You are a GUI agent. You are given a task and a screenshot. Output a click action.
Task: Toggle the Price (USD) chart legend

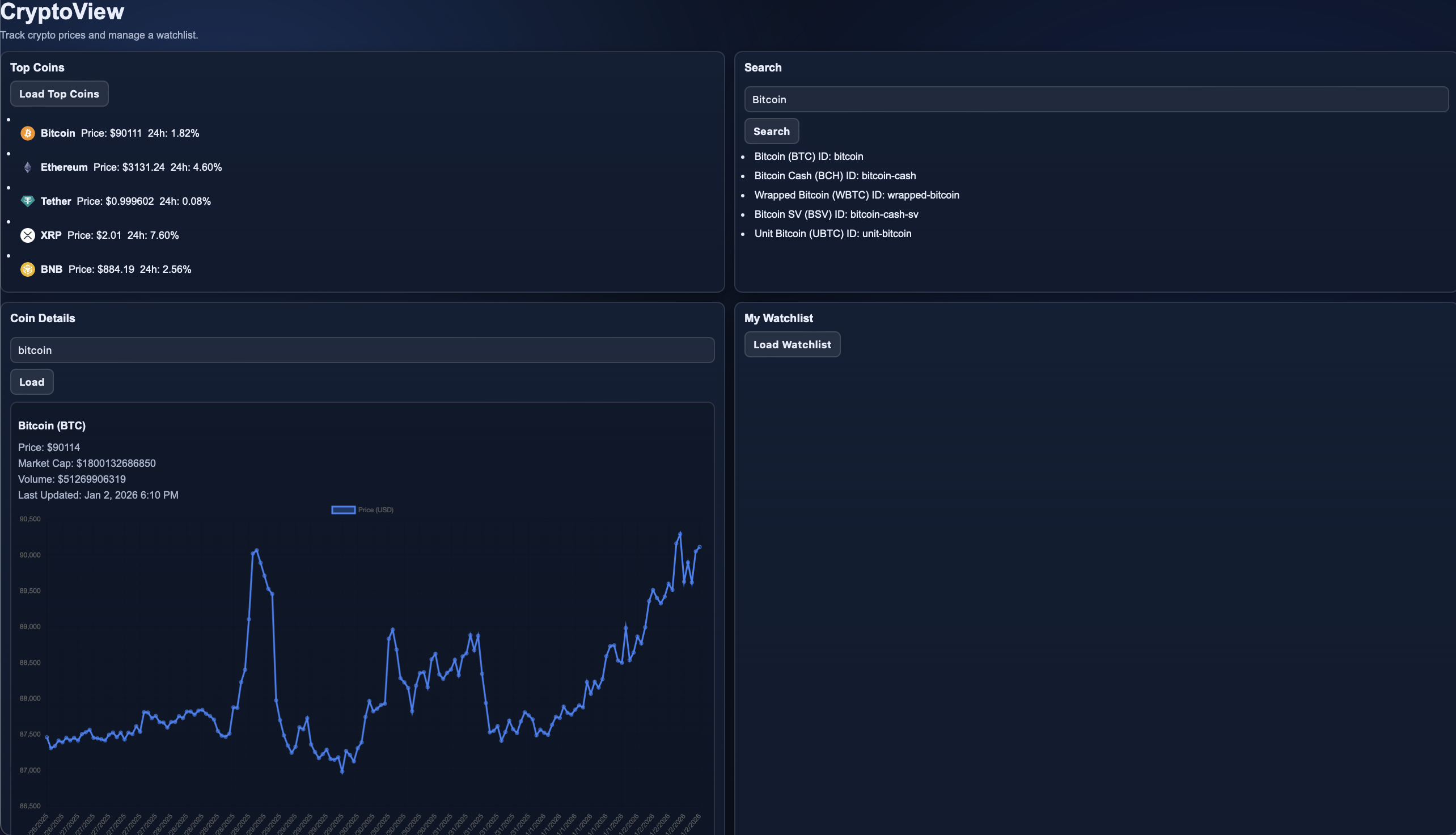coord(362,510)
